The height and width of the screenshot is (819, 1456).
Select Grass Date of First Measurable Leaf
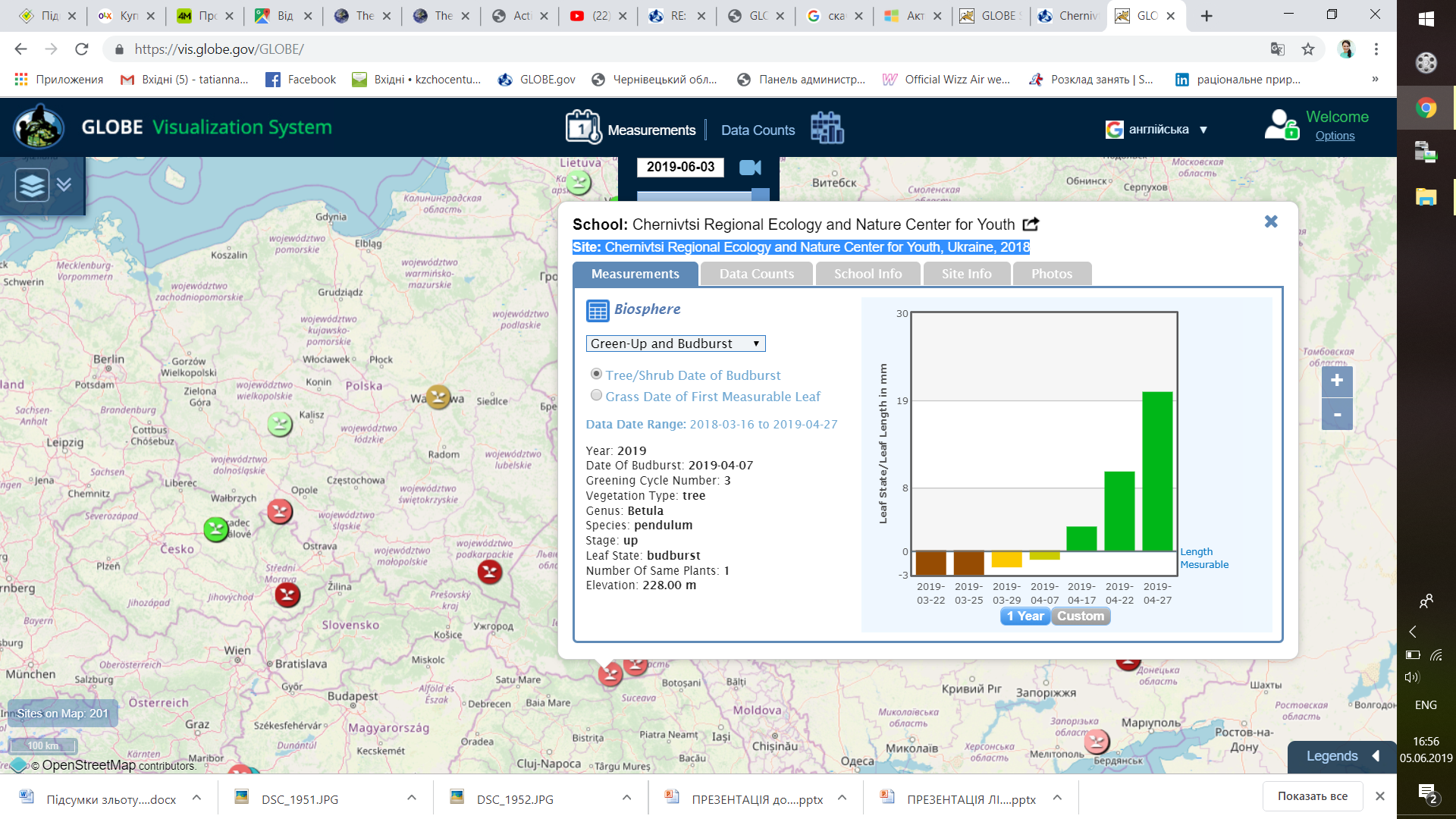(x=597, y=395)
